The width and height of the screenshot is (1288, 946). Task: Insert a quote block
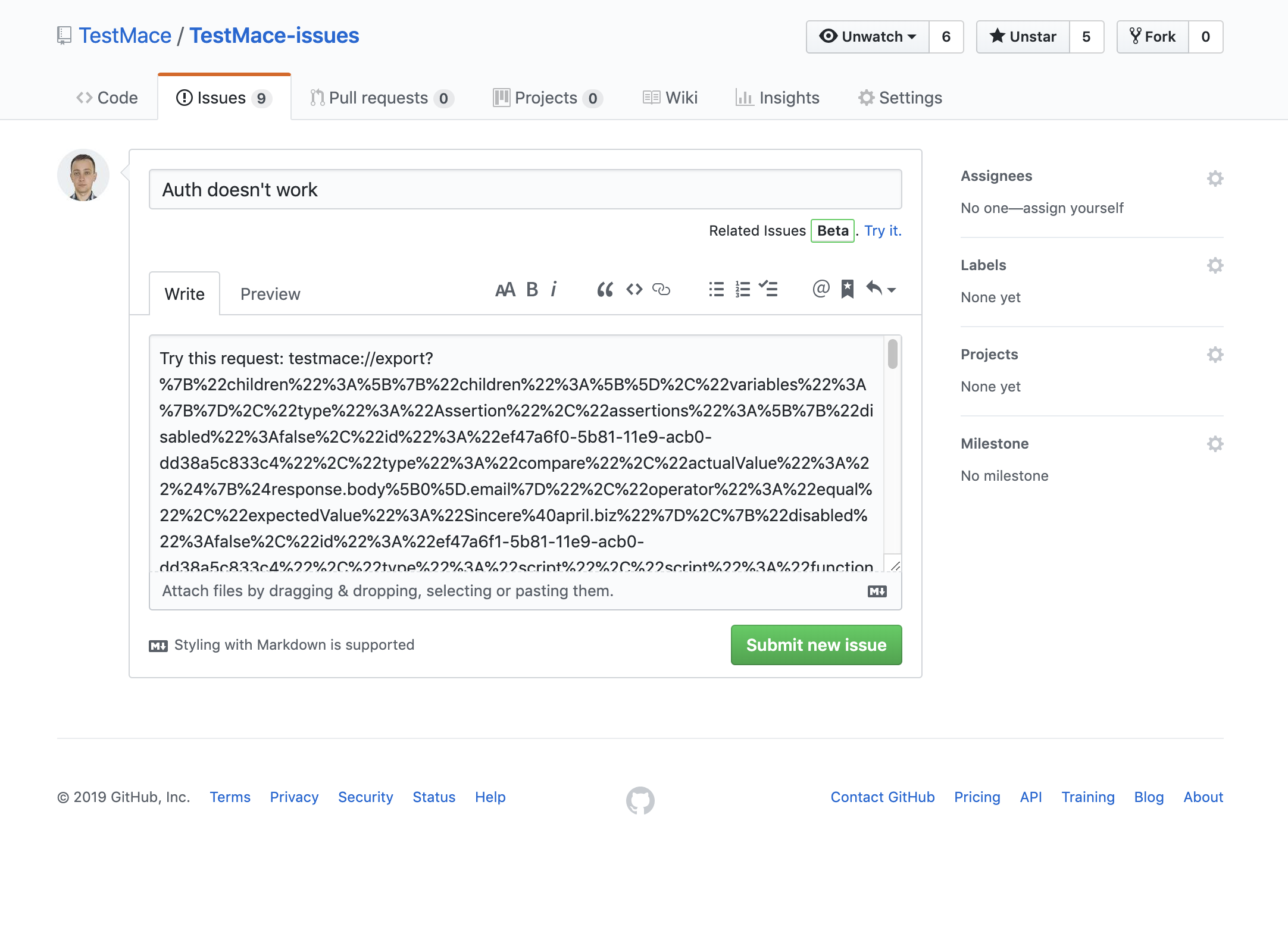tap(605, 290)
